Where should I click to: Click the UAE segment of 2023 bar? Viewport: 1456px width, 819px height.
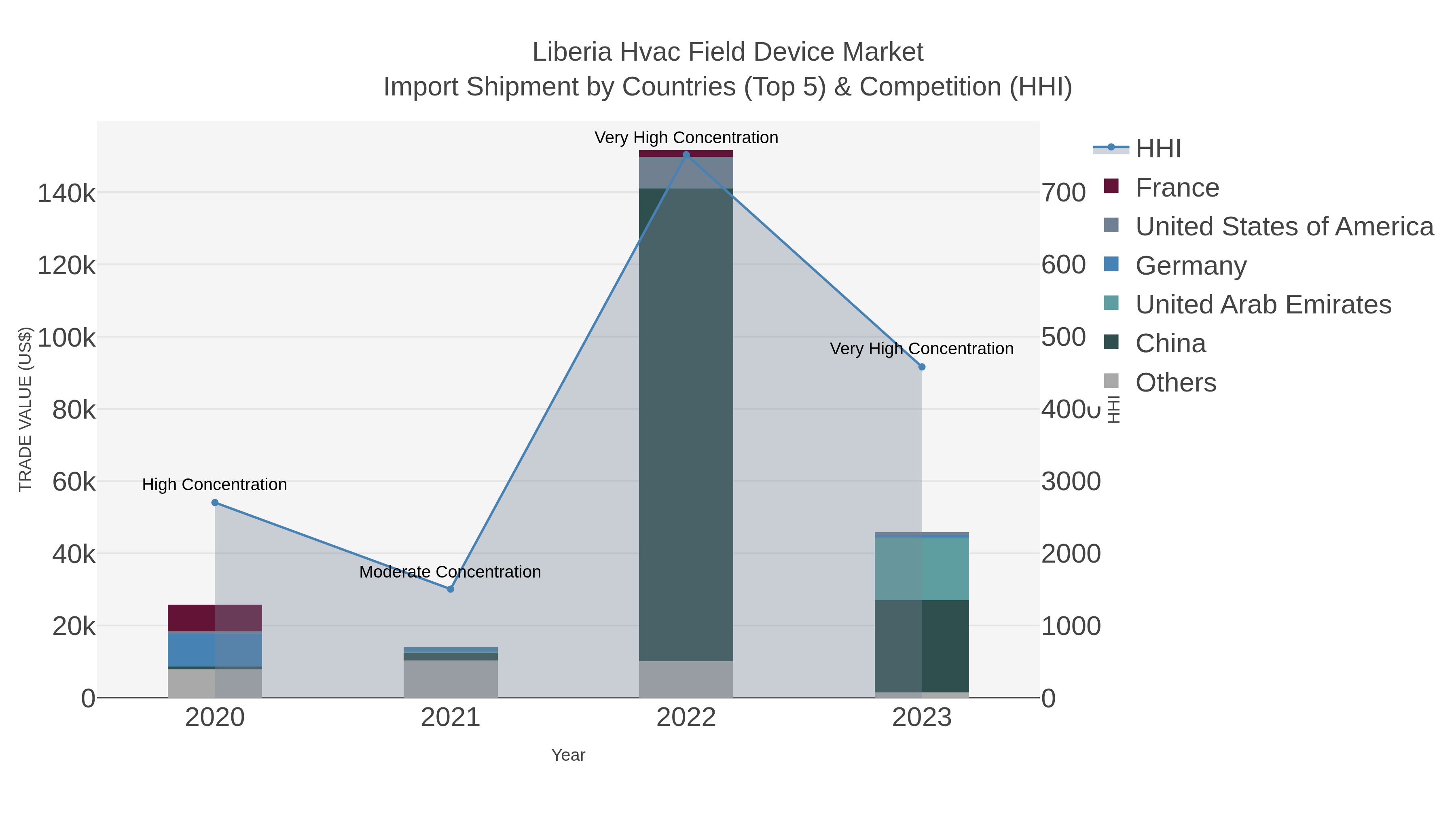pos(922,569)
